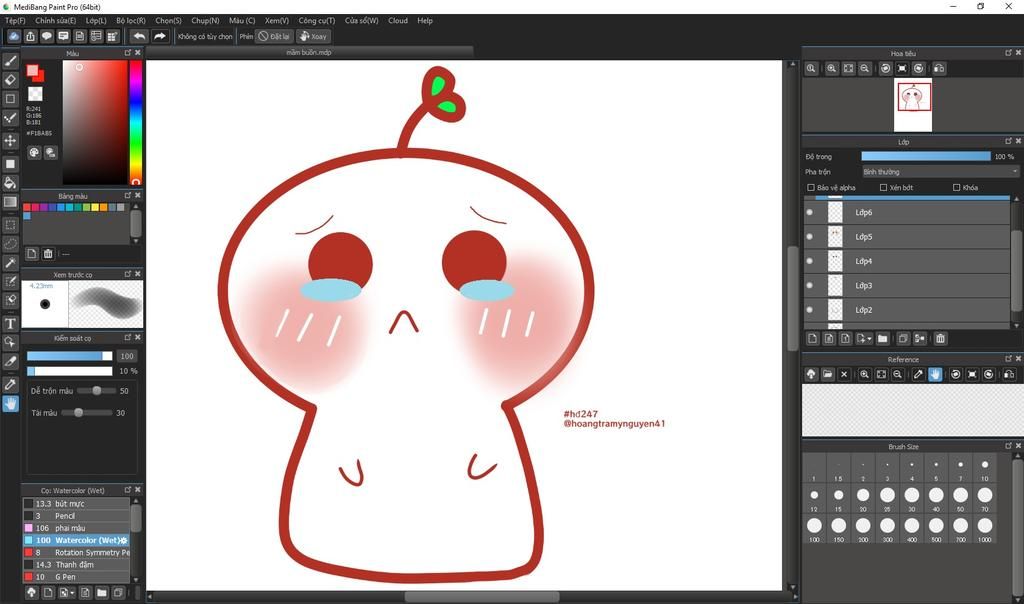Click the Độ trong opacity slider
1024x604 pixels.
(x=925, y=156)
